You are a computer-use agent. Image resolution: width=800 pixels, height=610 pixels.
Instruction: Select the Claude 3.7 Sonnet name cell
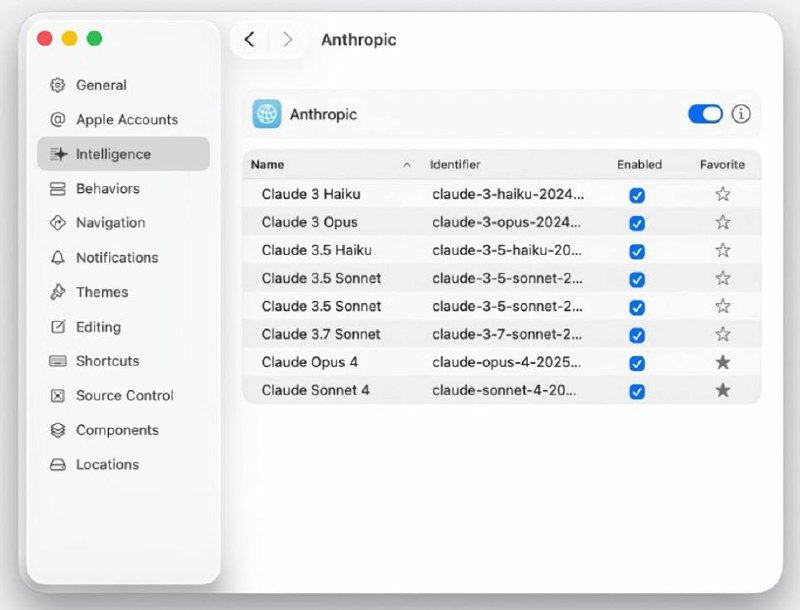(x=321, y=335)
